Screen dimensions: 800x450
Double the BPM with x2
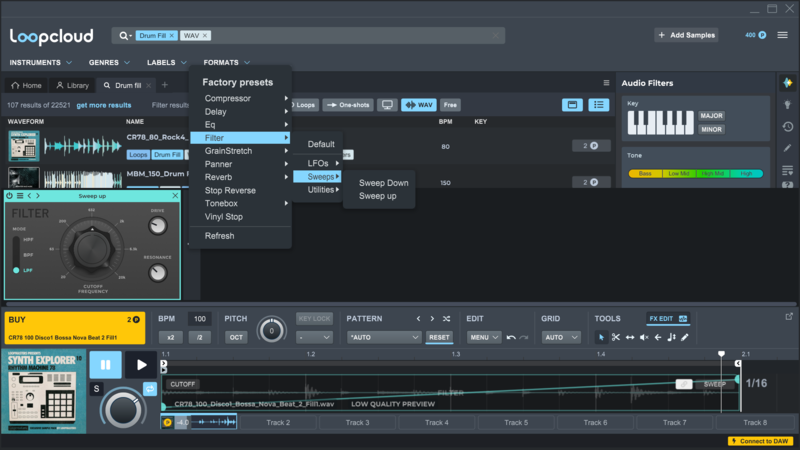[x=170, y=337]
